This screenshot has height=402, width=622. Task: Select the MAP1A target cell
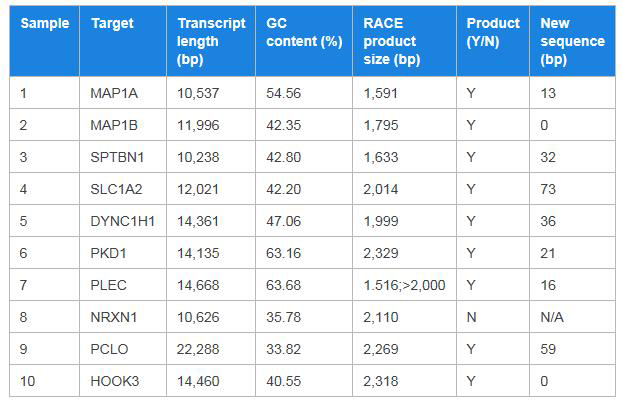[x=111, y=93]
